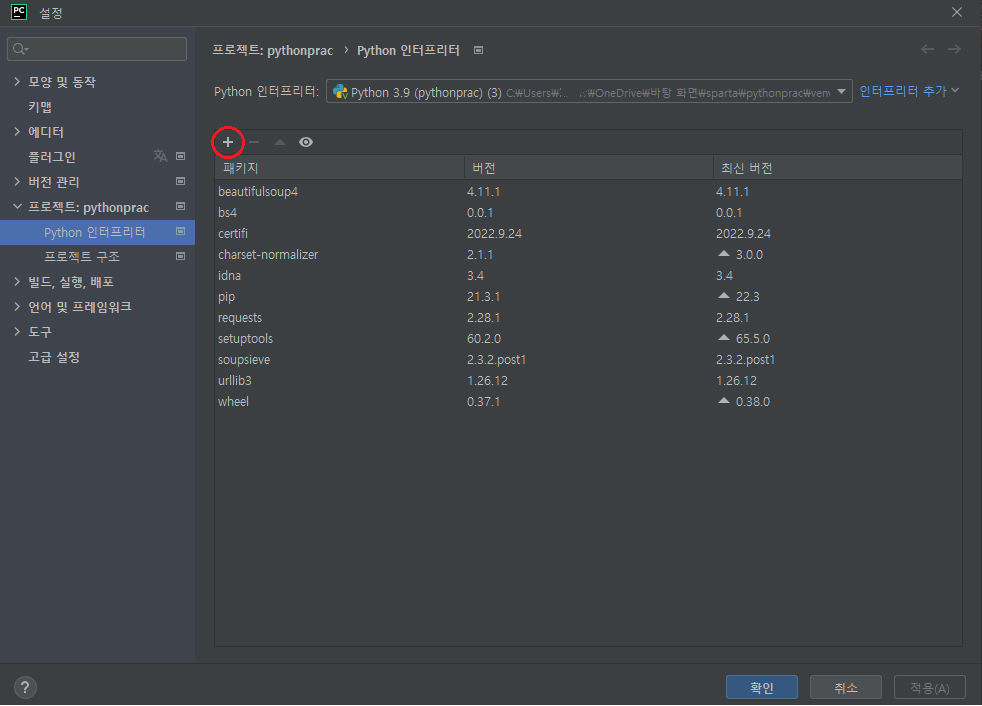982x706 pixels.
Task: Open the Python 인터프리터 dropdown
Action: (589, 91)
